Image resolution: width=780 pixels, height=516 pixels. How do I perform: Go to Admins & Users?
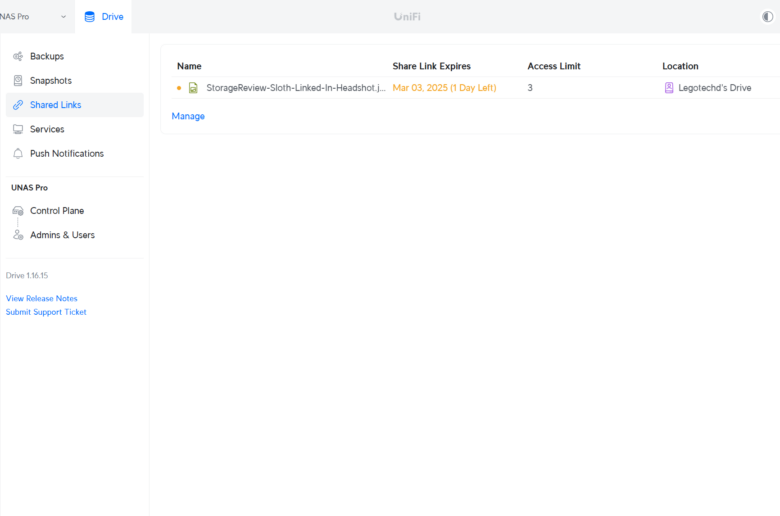tap(75, 235)
